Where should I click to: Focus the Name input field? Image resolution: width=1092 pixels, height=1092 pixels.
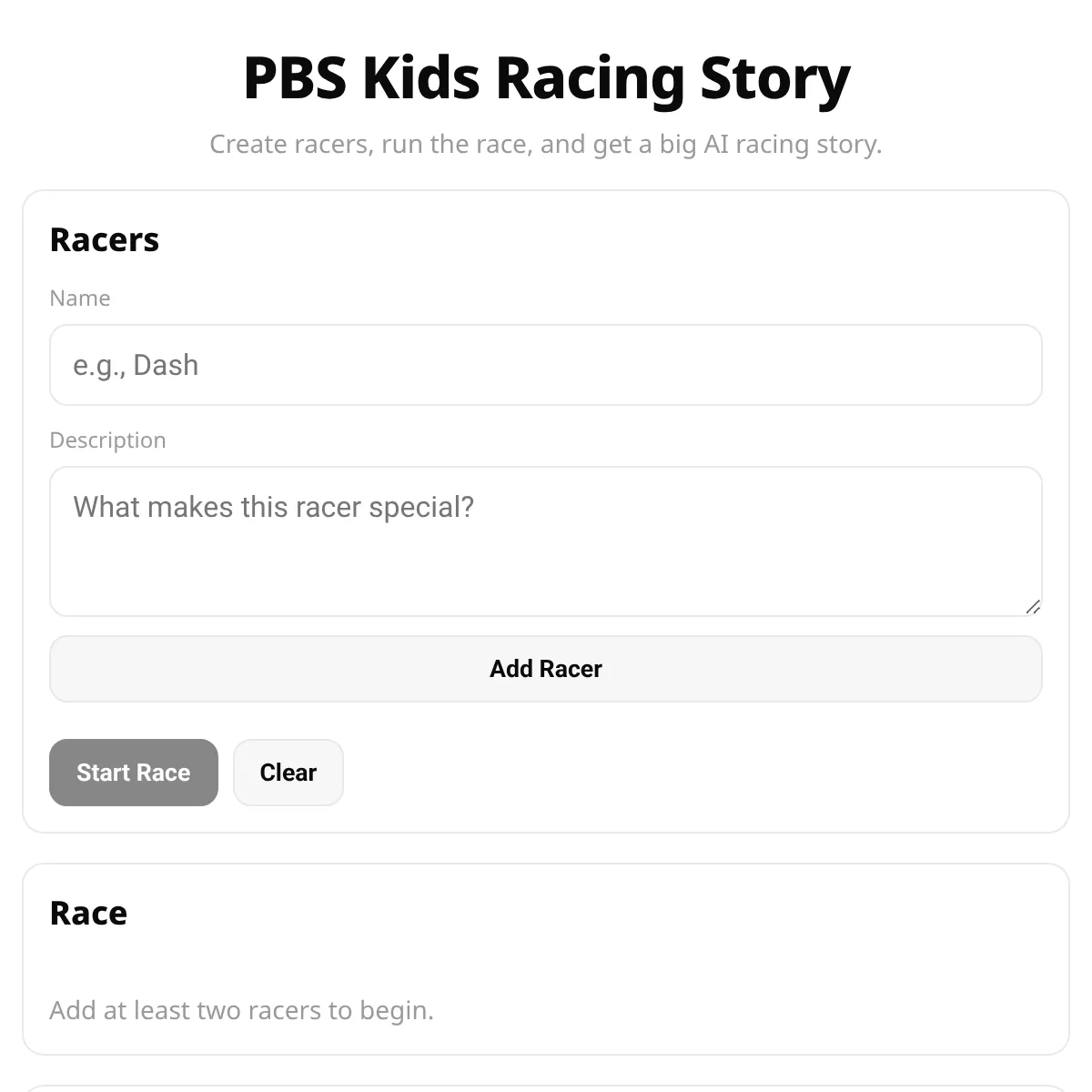[x=546, y=365]
